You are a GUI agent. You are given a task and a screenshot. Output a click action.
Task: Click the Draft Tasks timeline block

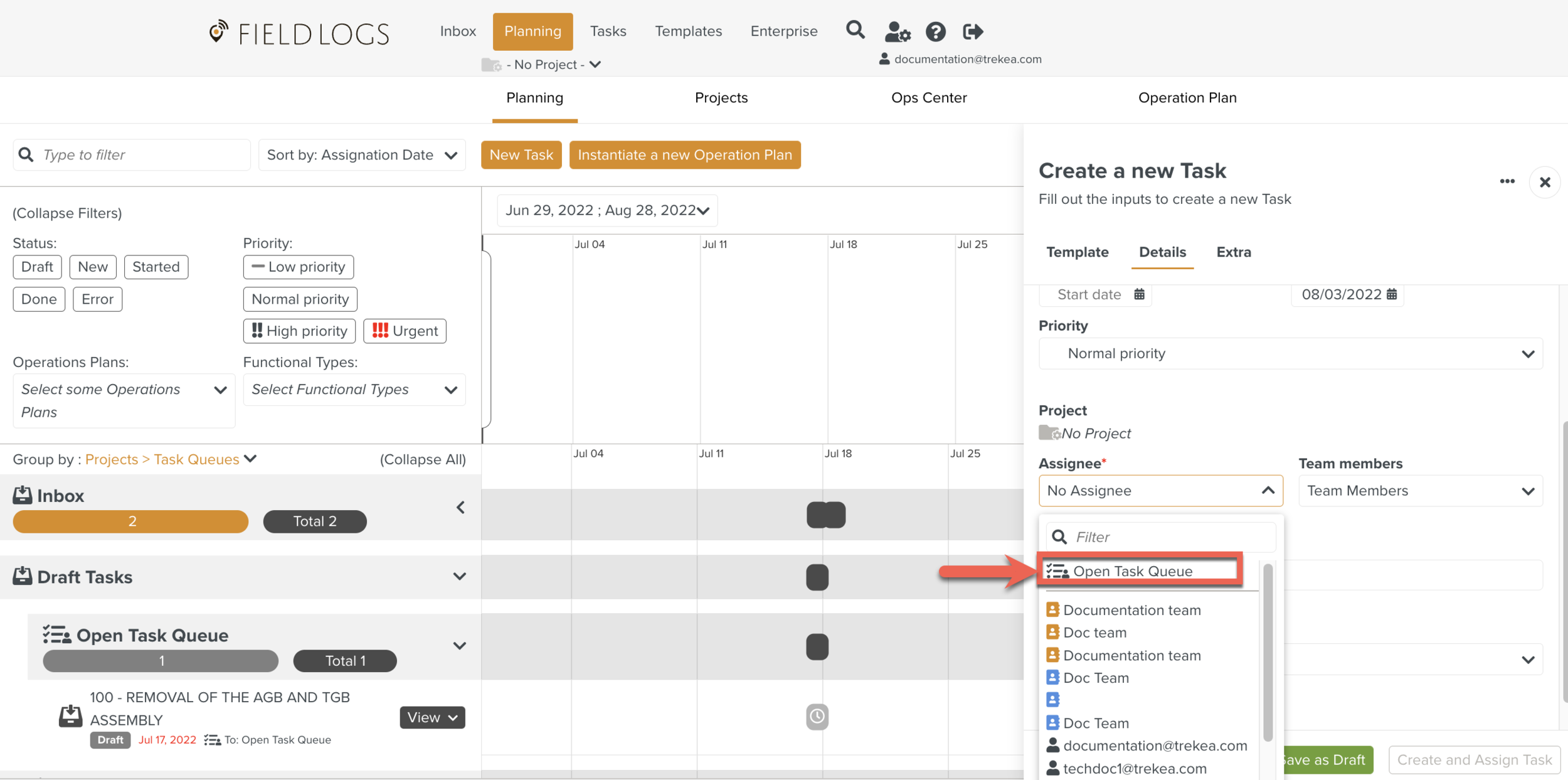[x=817, y=577]
